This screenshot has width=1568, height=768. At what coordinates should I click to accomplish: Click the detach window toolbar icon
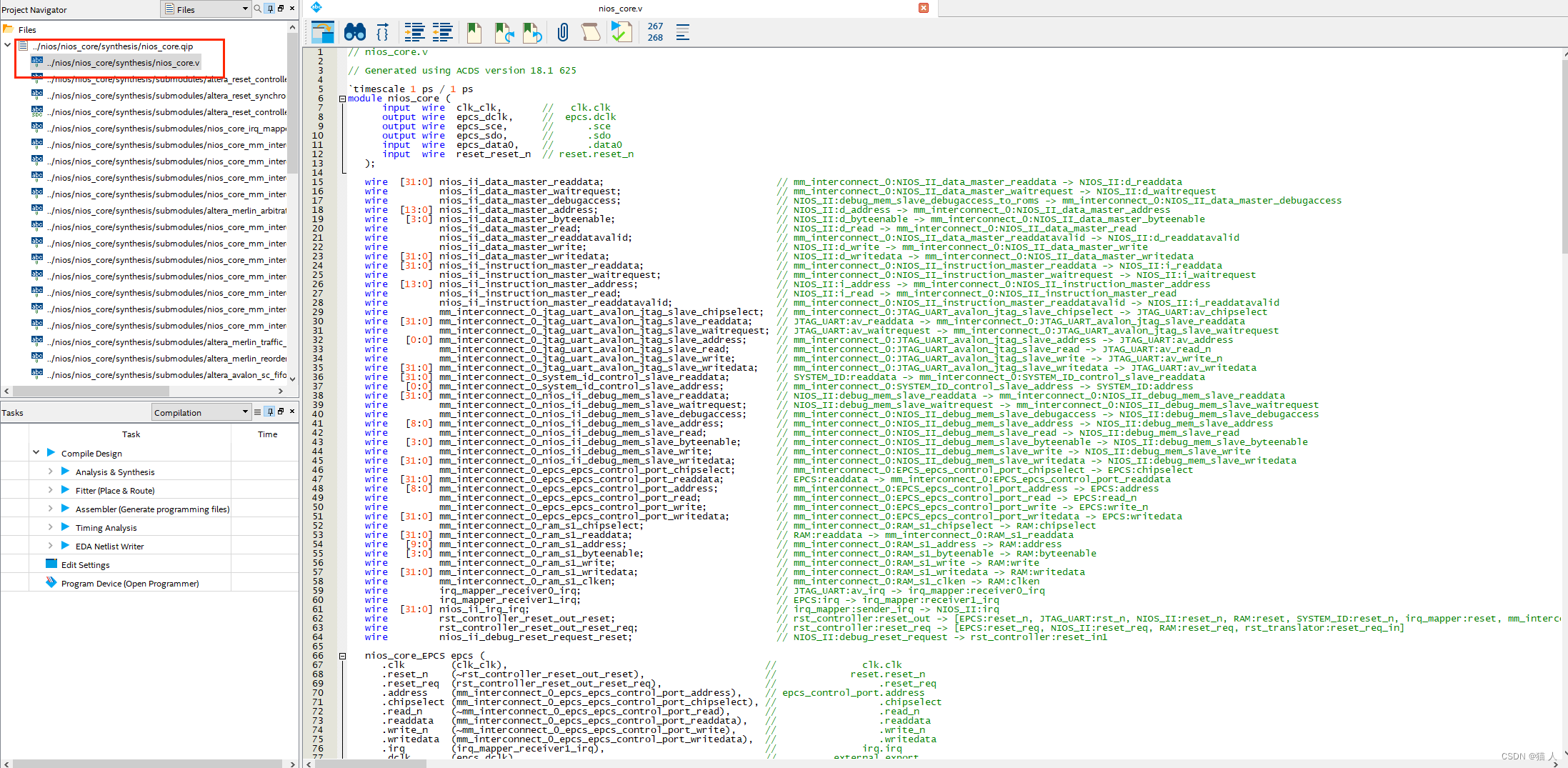(x=323, y=32)
